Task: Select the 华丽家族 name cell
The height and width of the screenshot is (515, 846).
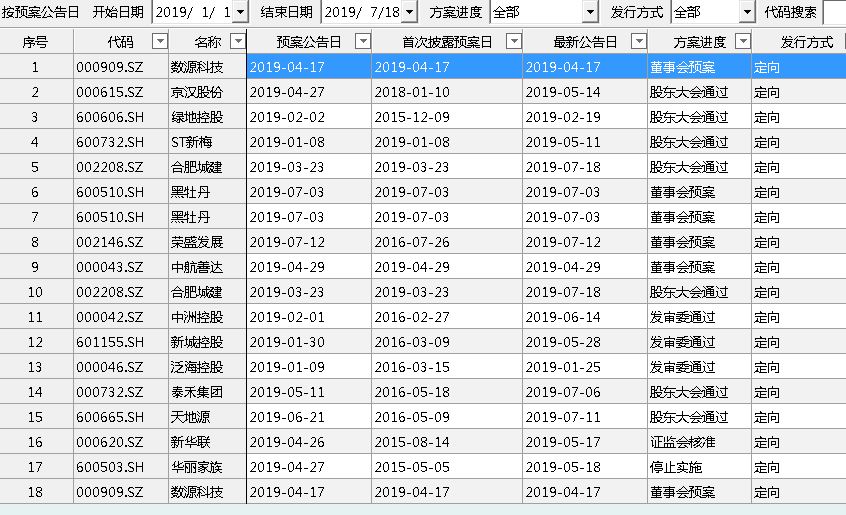Action: point(208,467)
